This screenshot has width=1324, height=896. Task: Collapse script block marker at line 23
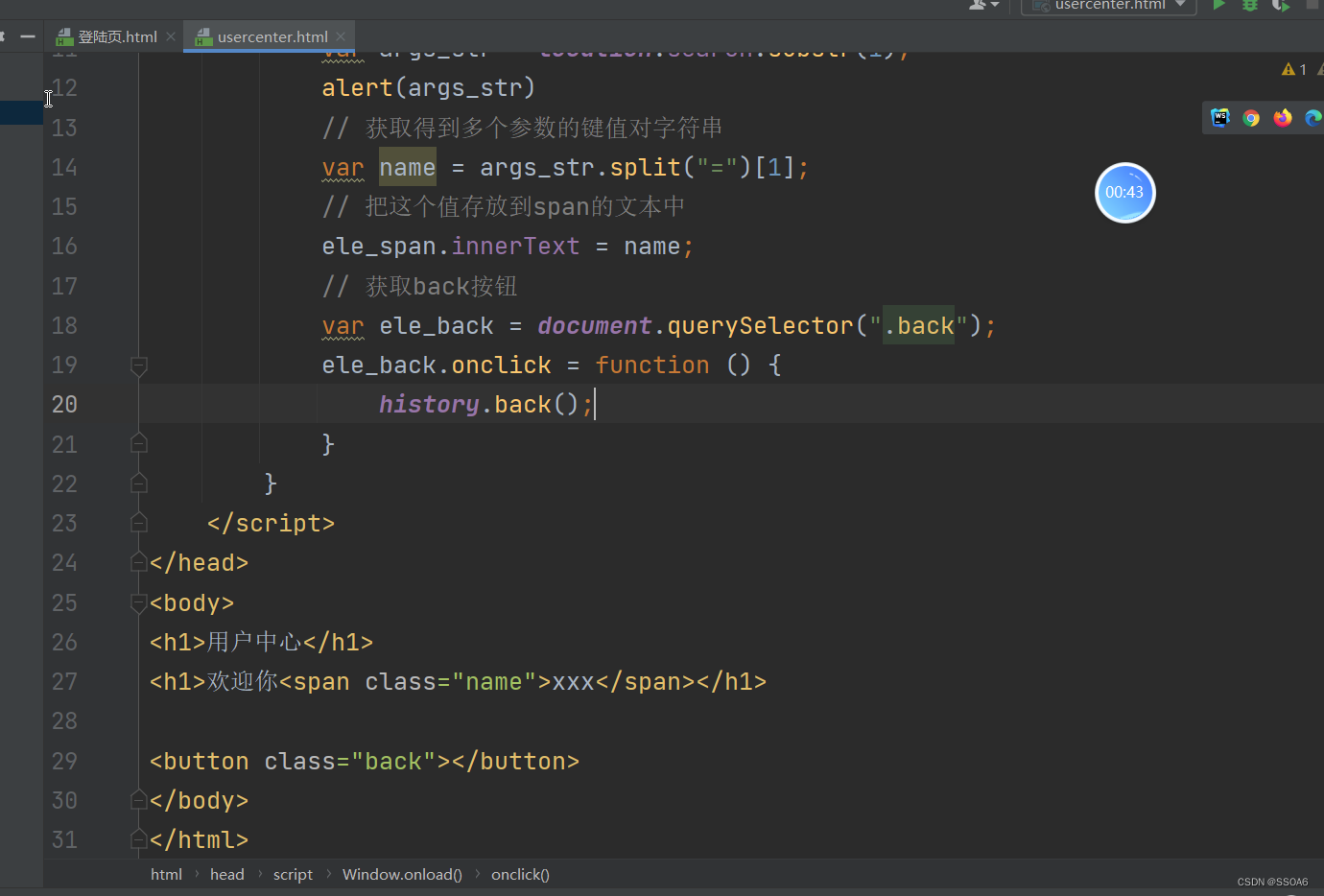pos(139,523)
